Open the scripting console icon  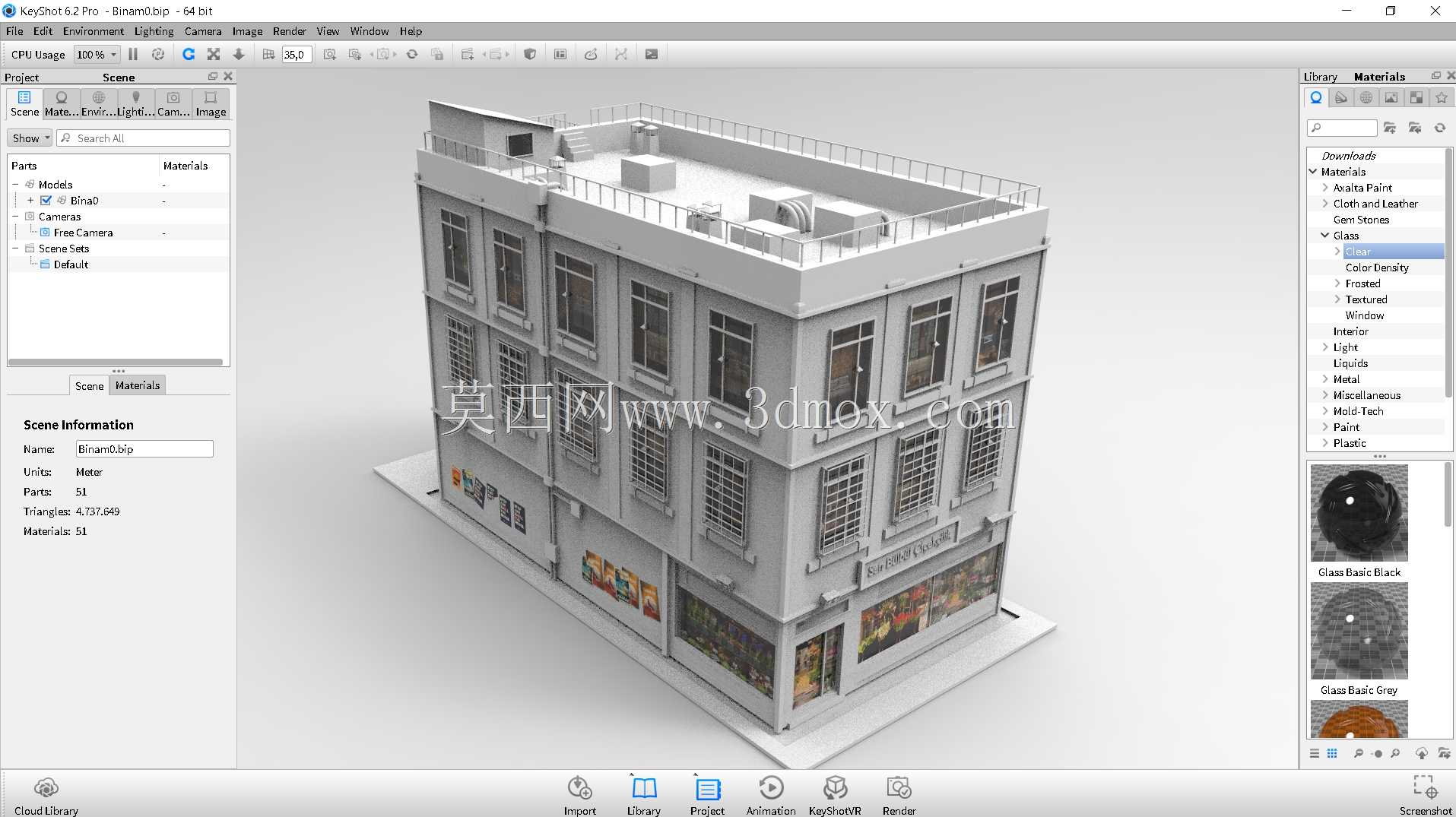pos(652,54)
